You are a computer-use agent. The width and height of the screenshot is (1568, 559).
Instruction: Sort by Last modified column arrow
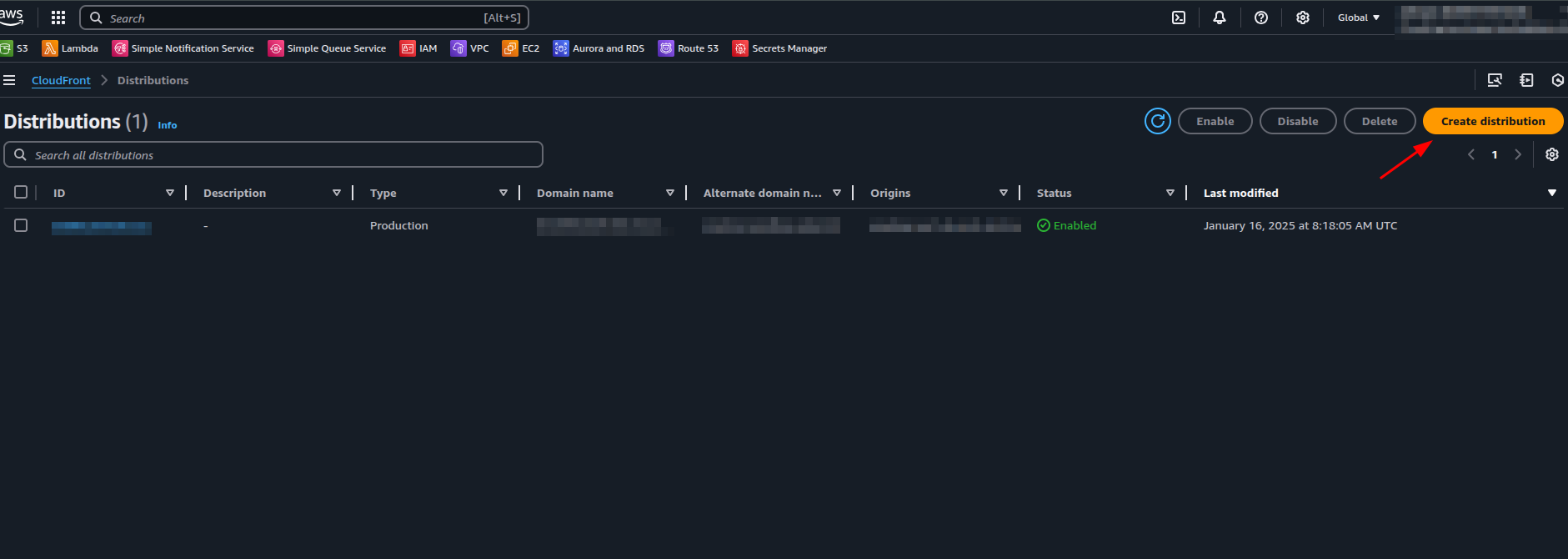click(x=1551, y=193)
